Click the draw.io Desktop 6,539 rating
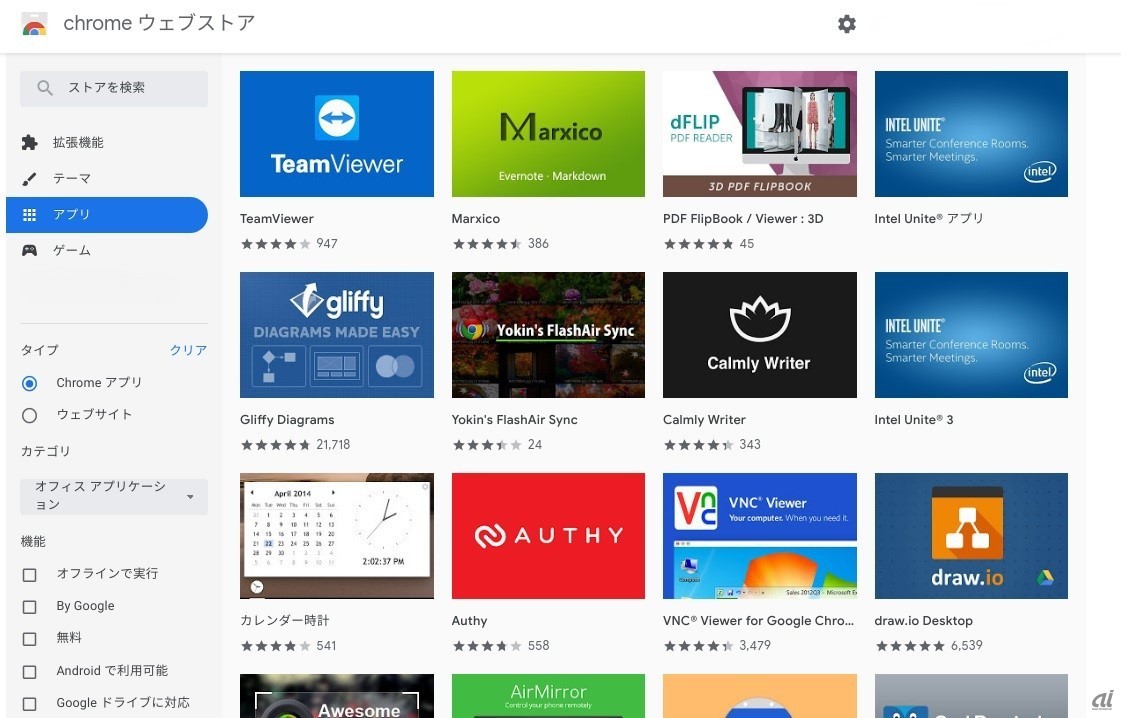This screenshot has height=718, width=1121. [x=929, y=646]
